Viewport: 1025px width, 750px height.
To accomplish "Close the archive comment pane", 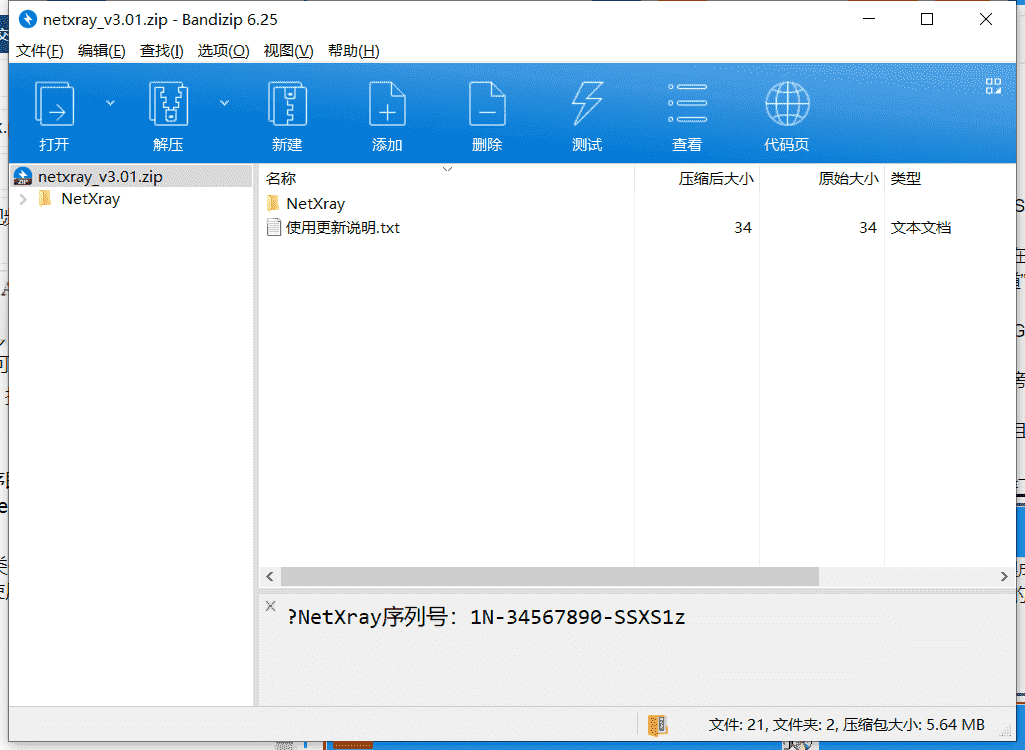I will (x=271, y=606).
